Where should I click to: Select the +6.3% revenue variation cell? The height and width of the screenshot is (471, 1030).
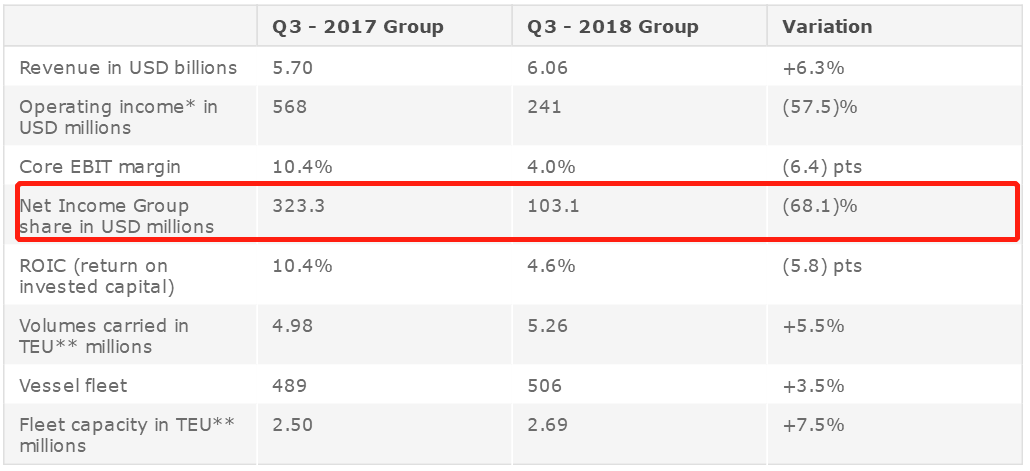pyautogui.click(x=813, y=68)
